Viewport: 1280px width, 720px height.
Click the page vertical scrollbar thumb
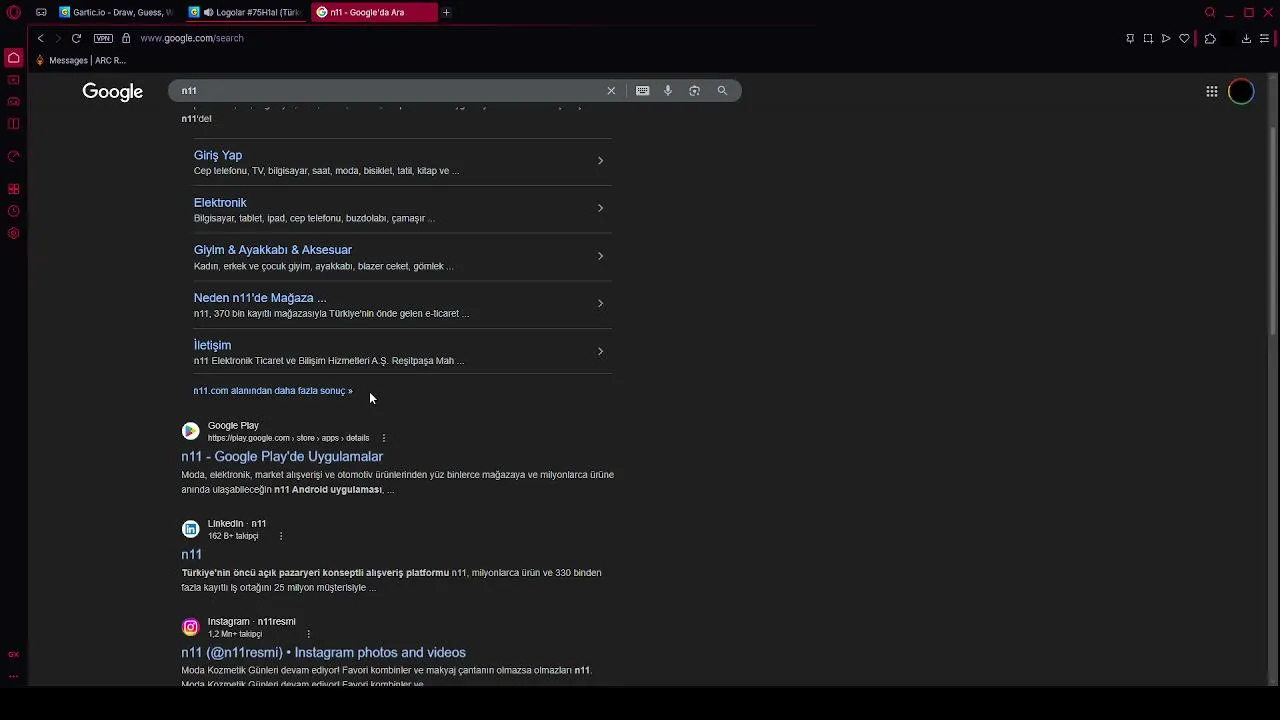1273,230
